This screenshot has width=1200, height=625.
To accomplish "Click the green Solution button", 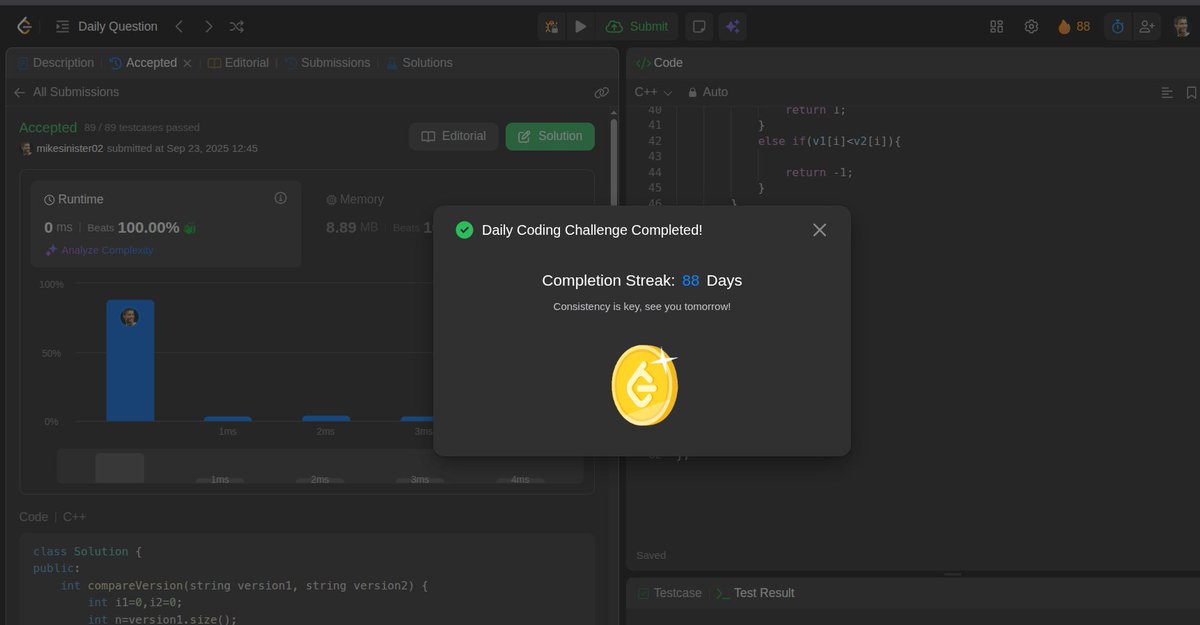I will click(x=550, y=136).
